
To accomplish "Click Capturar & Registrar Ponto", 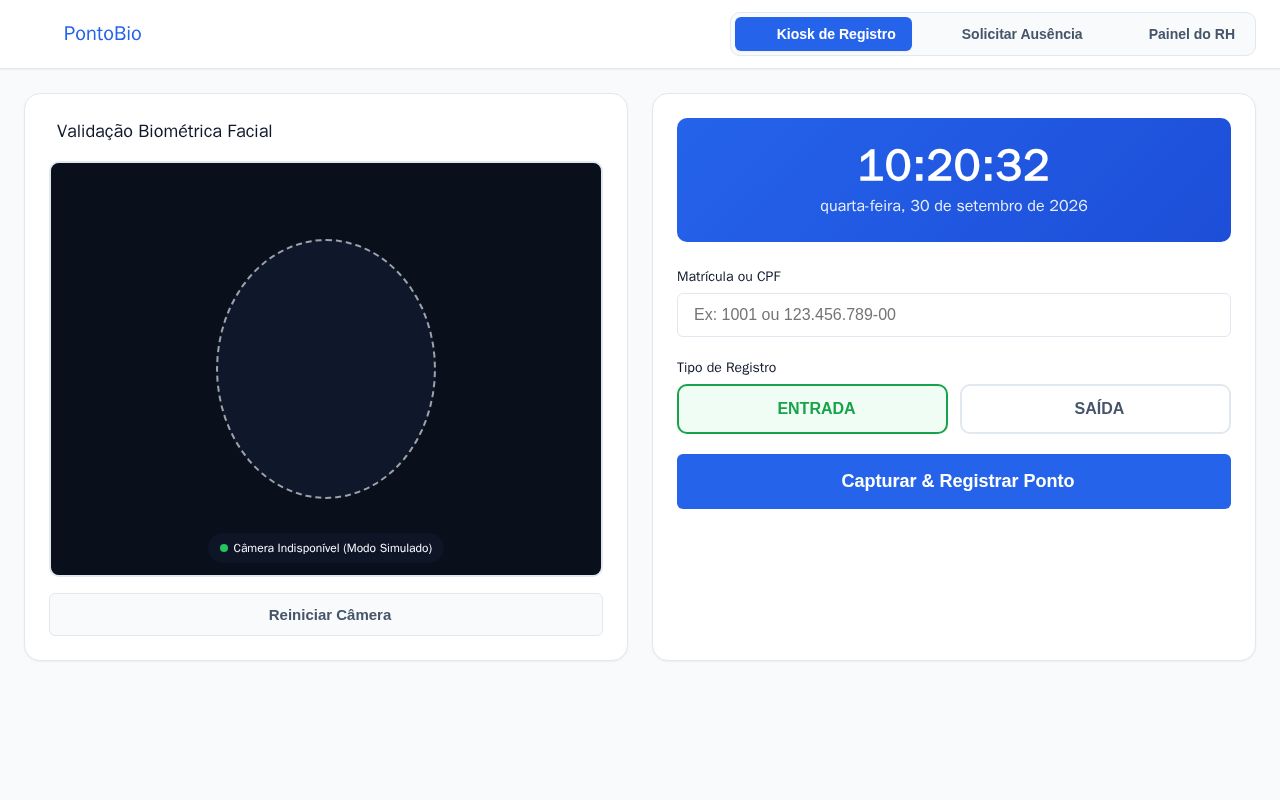I will point(954,481).
